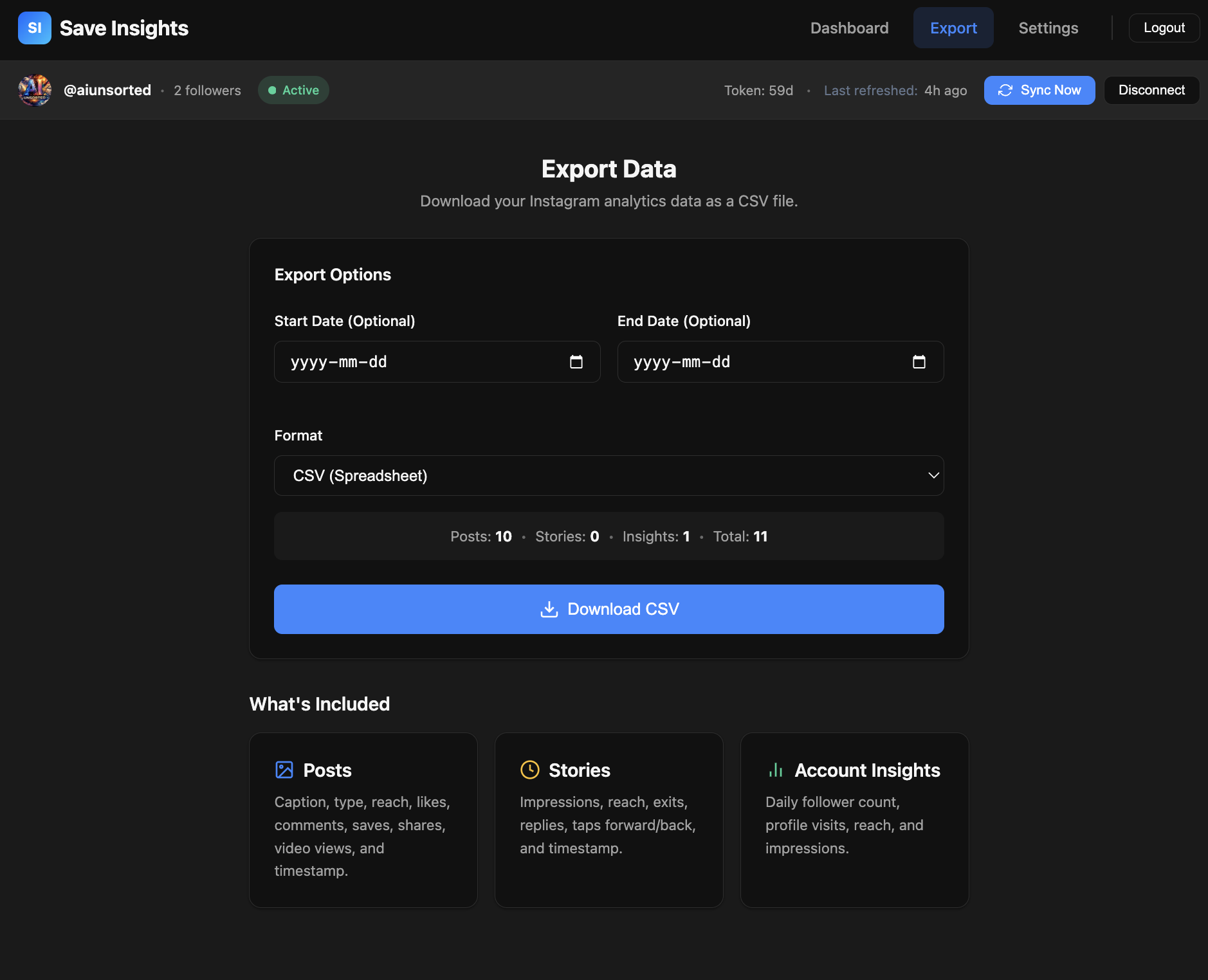Click the @aiunsorted username
The image size is (1208, 980).
pyautogui.click(x=107, y=90)
